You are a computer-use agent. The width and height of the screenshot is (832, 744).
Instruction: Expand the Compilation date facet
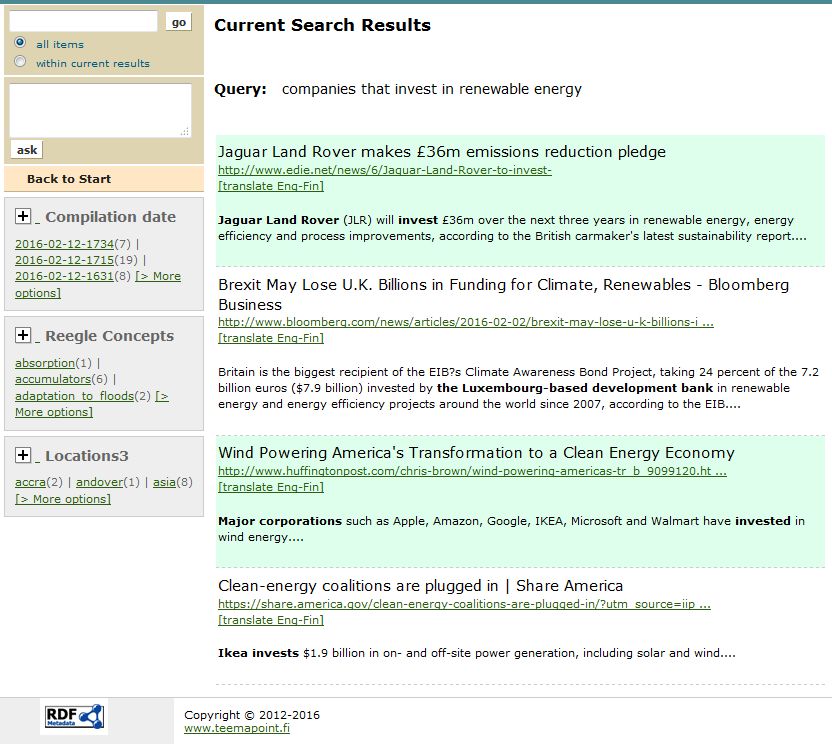22,216
